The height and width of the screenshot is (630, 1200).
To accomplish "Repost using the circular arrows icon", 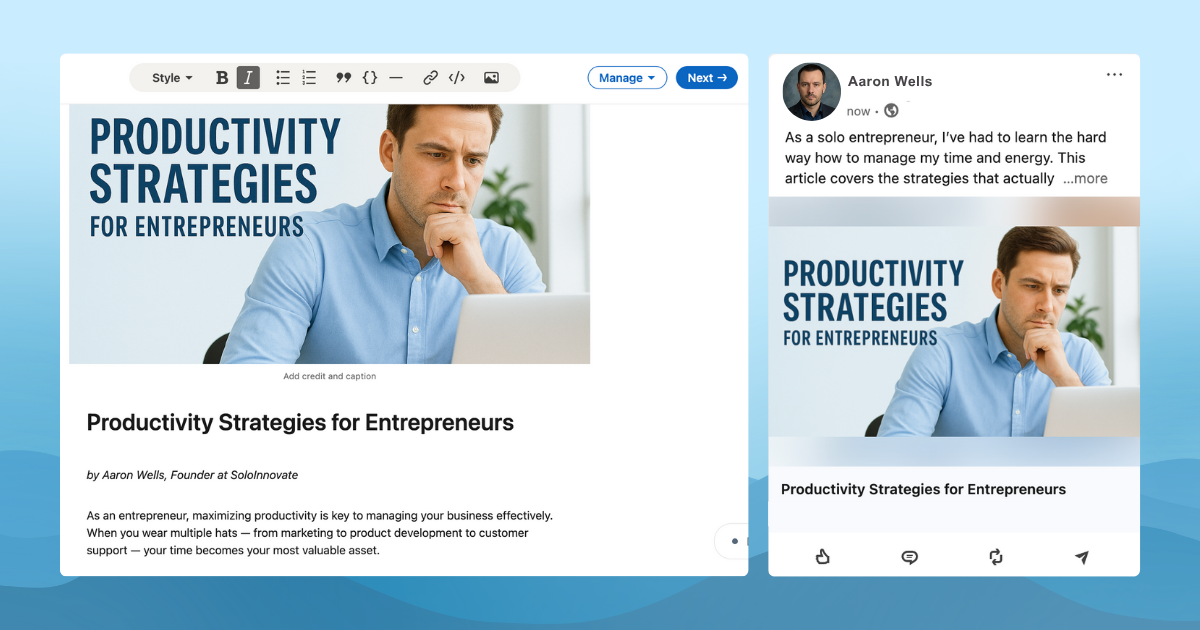I will [995, 557].
